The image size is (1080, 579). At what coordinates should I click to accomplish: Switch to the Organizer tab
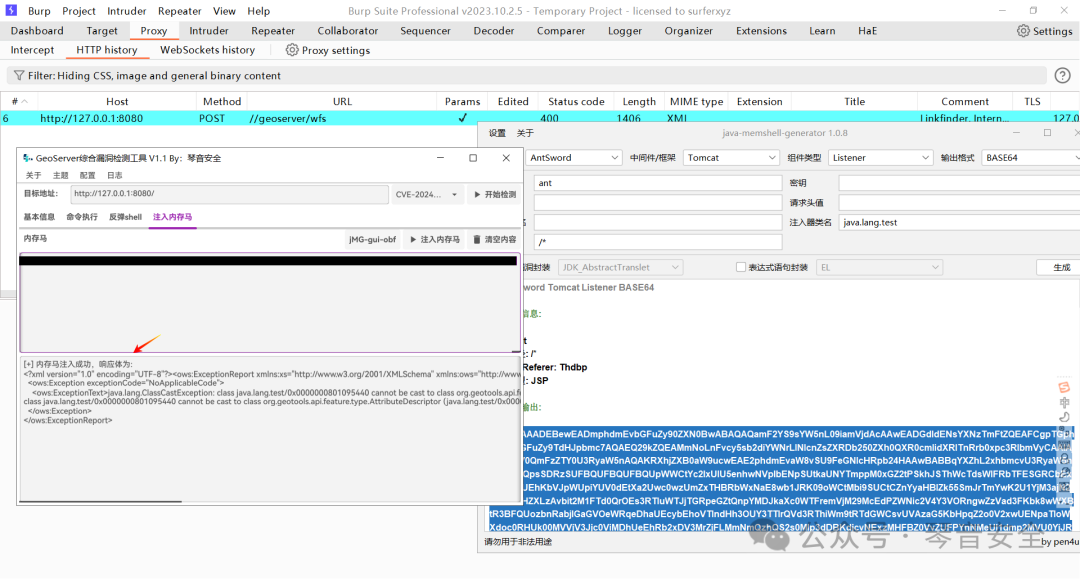click(x=689, y=31)
